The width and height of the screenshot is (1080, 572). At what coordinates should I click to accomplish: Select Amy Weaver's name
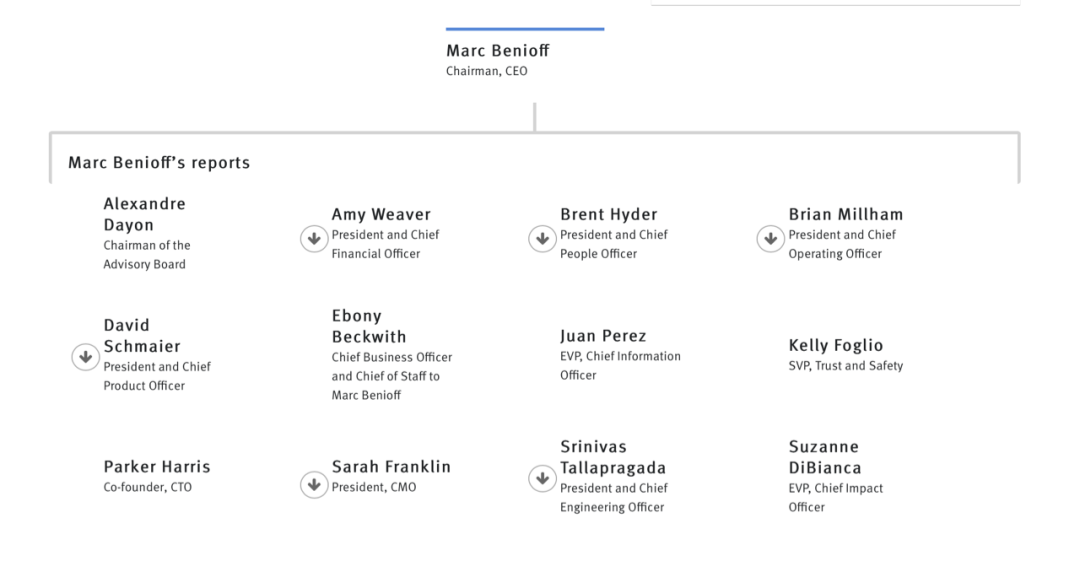[x=381, y=214]
